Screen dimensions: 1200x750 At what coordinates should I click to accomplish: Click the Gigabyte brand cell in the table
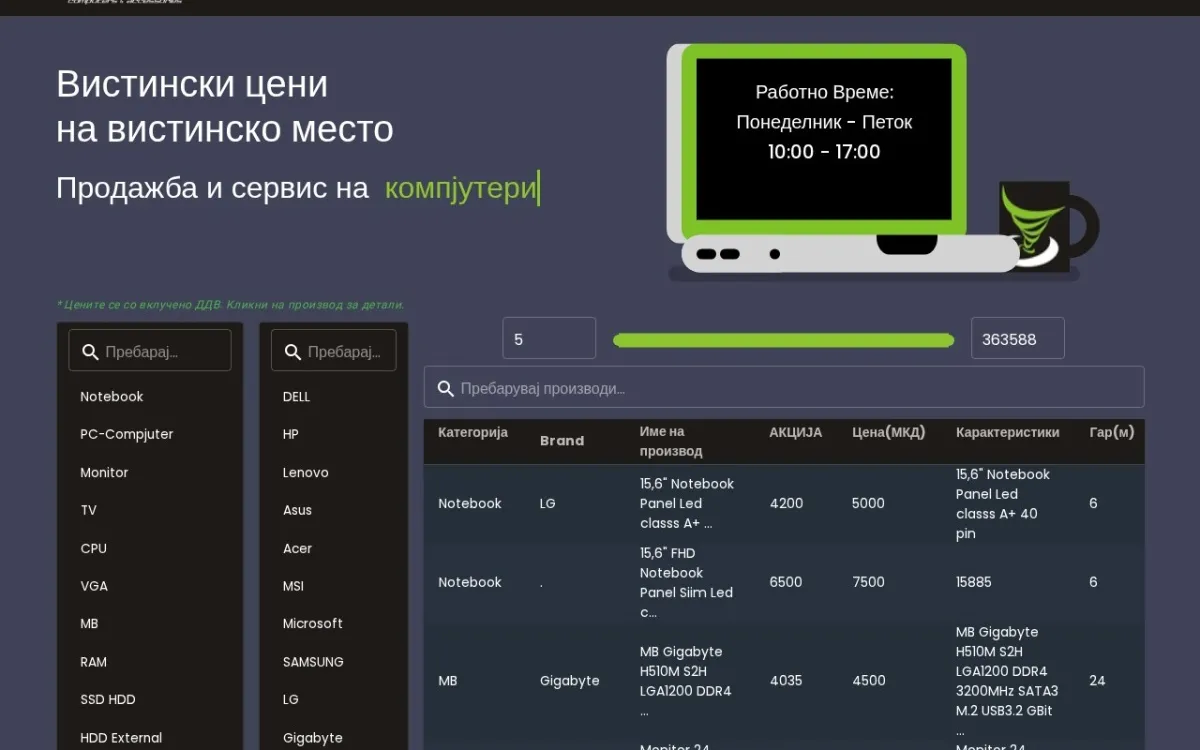(570, 681)
